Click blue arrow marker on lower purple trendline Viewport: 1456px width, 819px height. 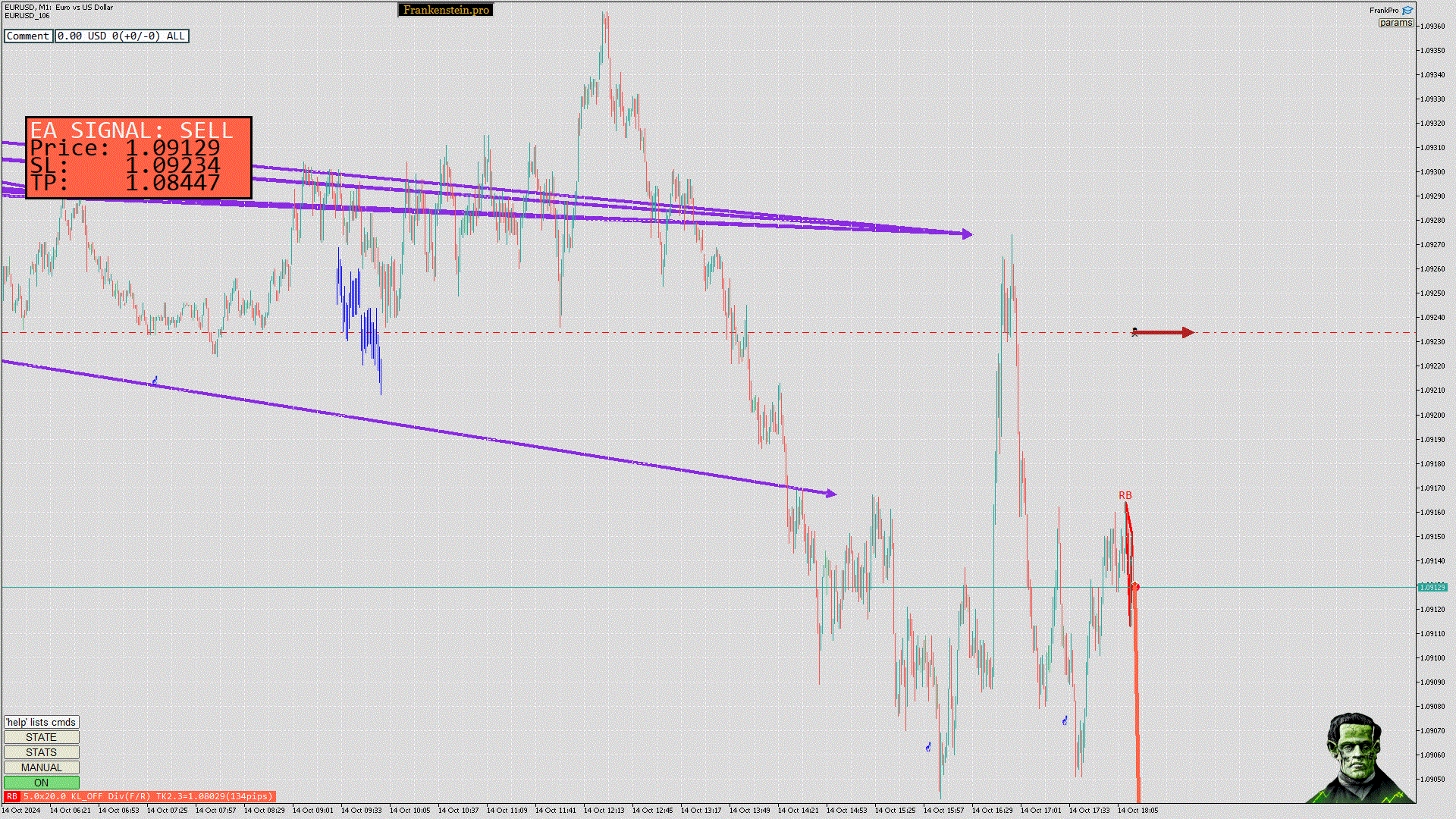(155, 380)
